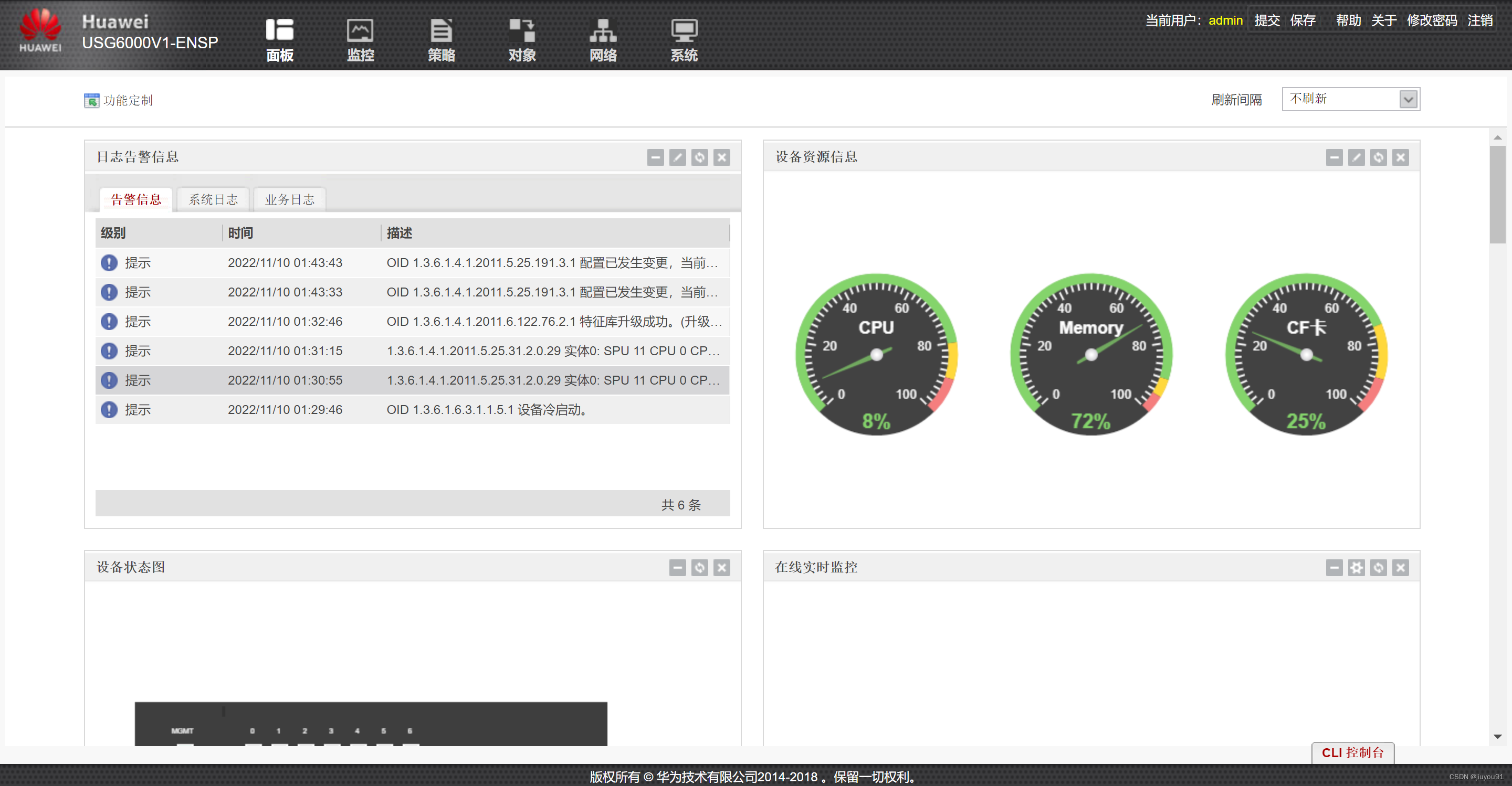The image size is (1512, 786).
Task: Click the 注销 logout link
Action: [1480, 20]
